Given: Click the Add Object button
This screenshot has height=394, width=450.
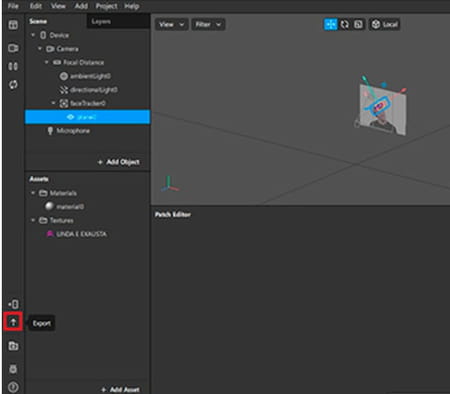Looking at the screenshot, I should [x=119, y=162].
